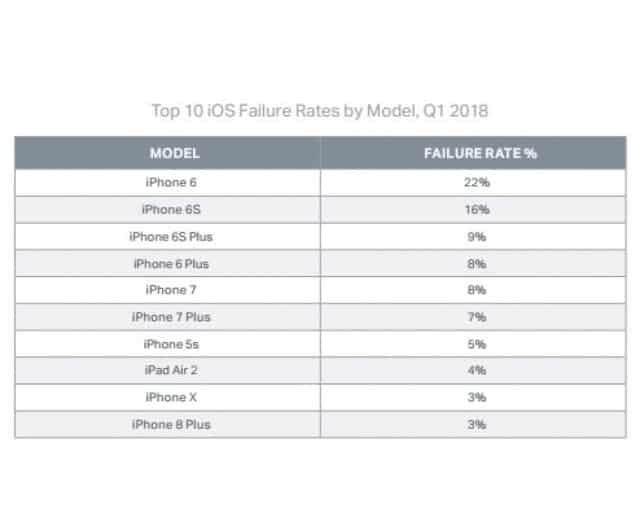
Task: Click the iPhone 5s row label
Action: tap(171, 344)
